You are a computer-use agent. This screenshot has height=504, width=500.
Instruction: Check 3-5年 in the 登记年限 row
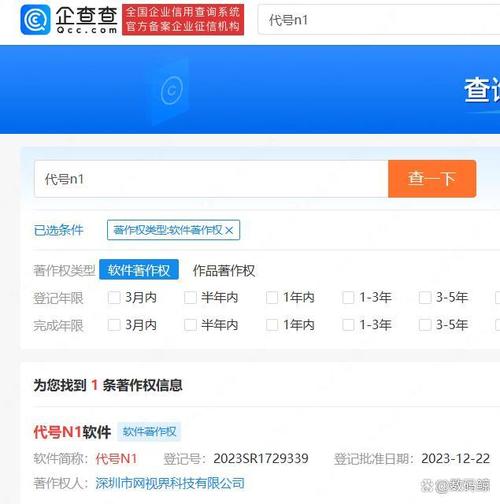pos(425,297)
